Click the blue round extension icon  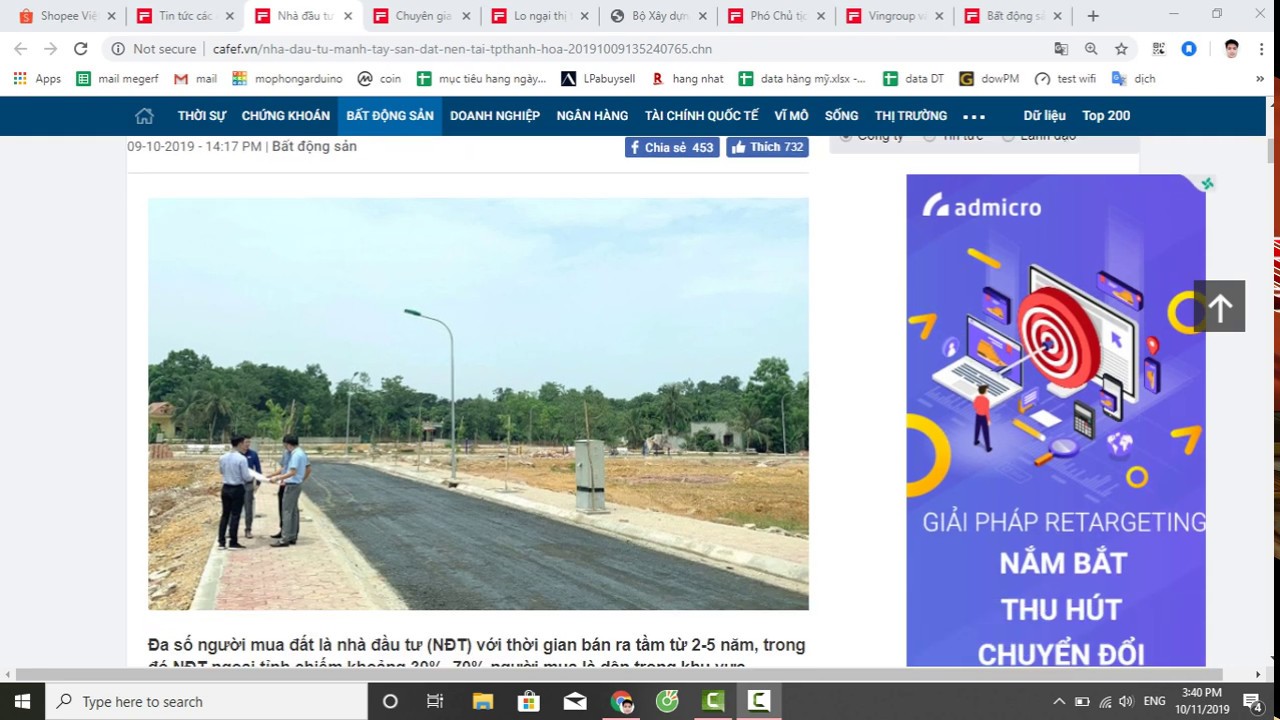(x=1189, y=49)
